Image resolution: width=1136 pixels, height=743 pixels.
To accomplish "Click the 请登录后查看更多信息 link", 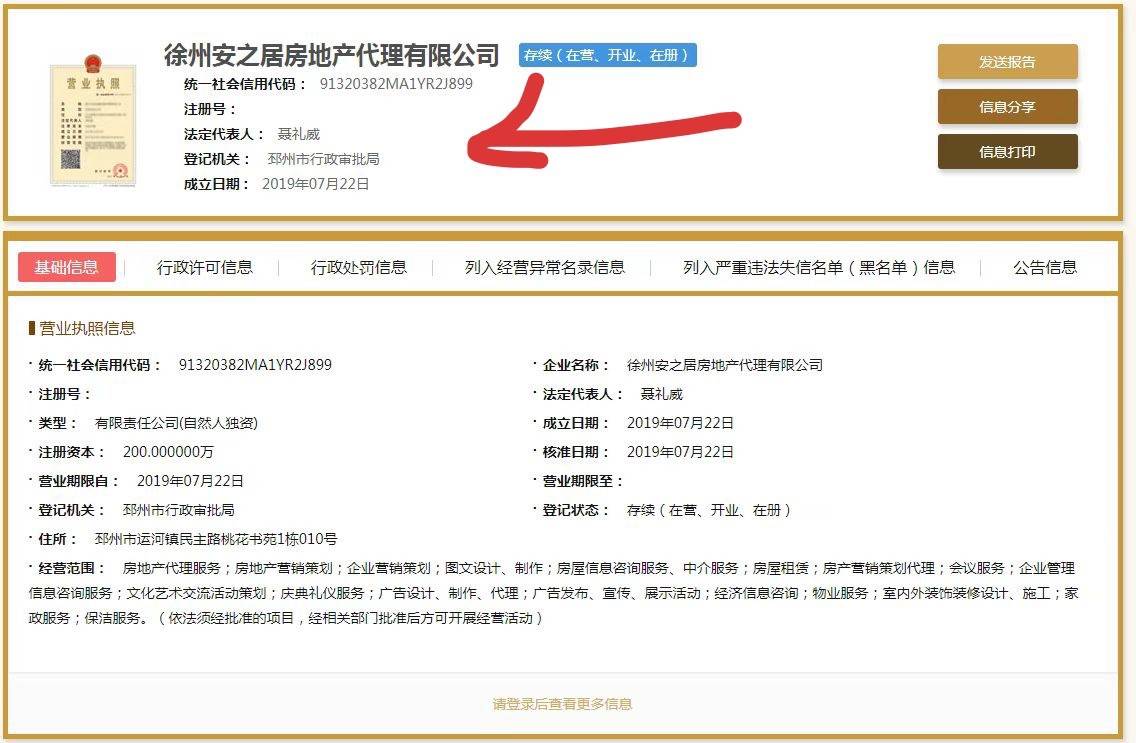I will click(x=562, y=703).
